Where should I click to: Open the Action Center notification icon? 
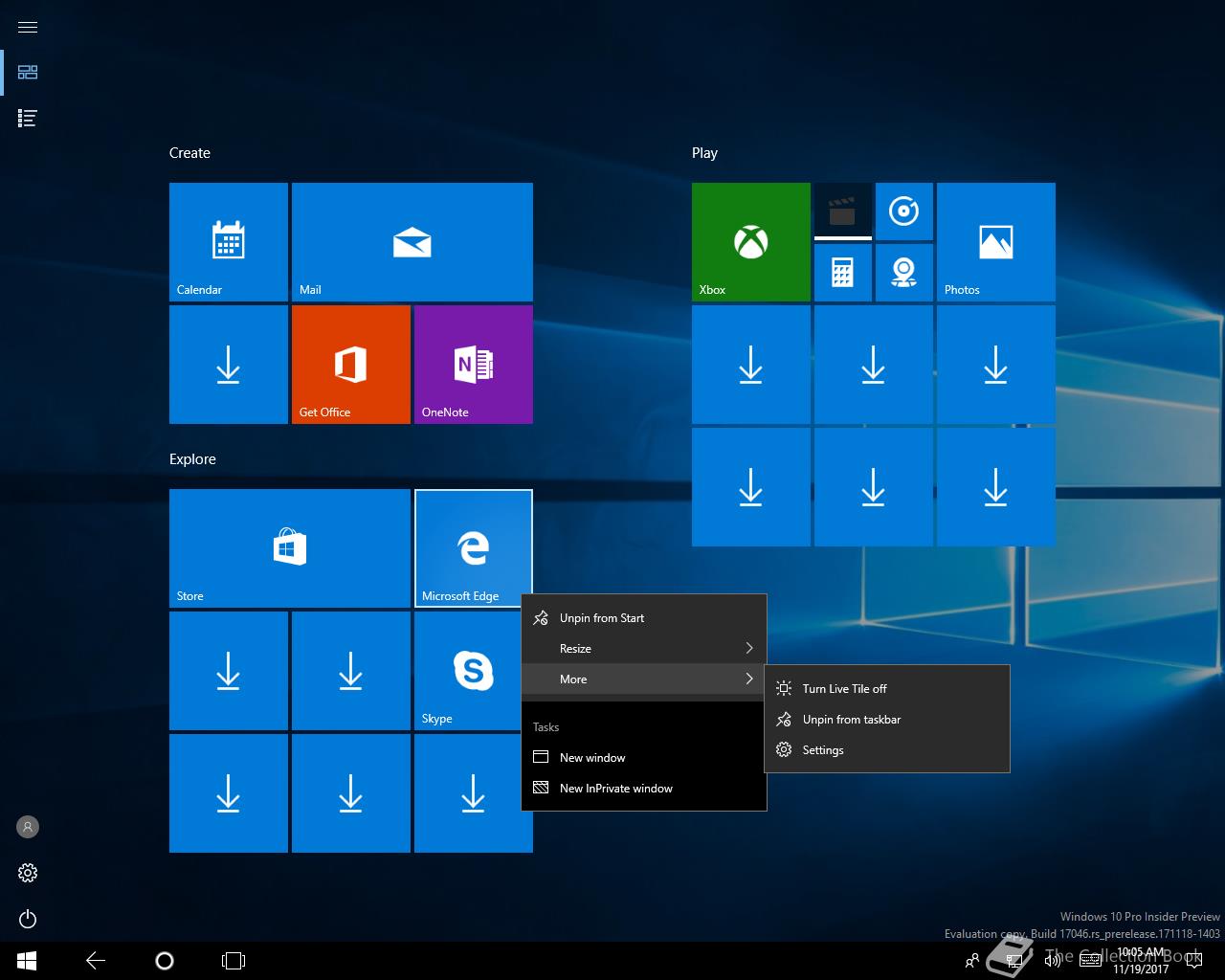tap(1196, 961)
